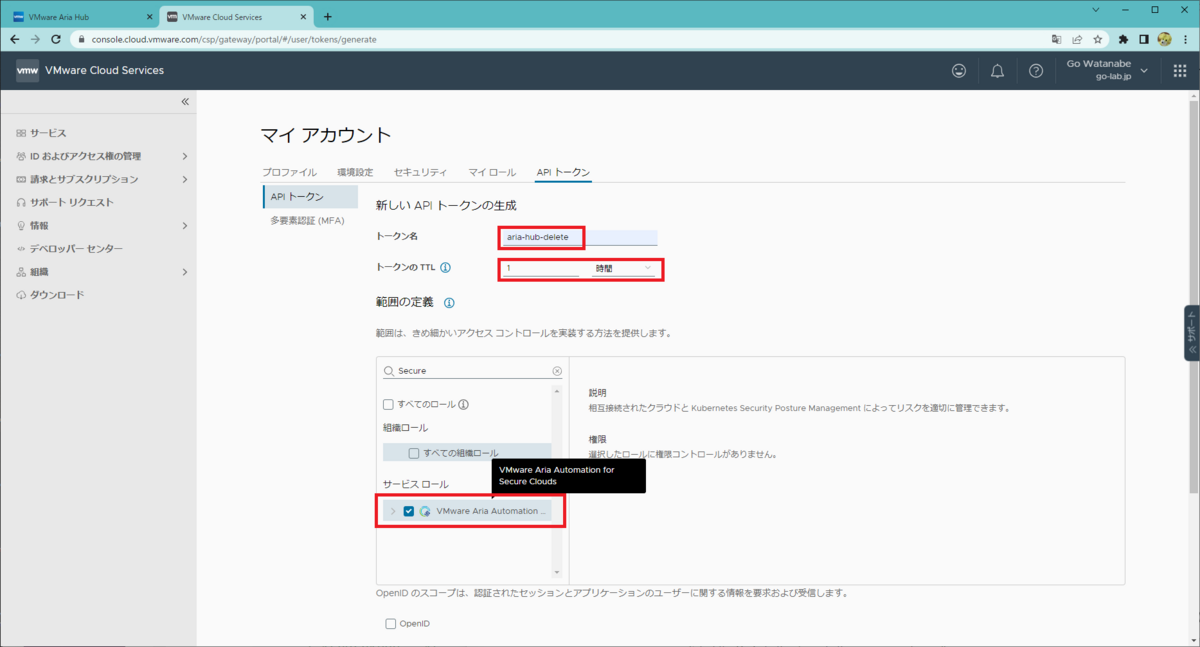
Task: Share this page from address bar
Action: (1077, 39)
